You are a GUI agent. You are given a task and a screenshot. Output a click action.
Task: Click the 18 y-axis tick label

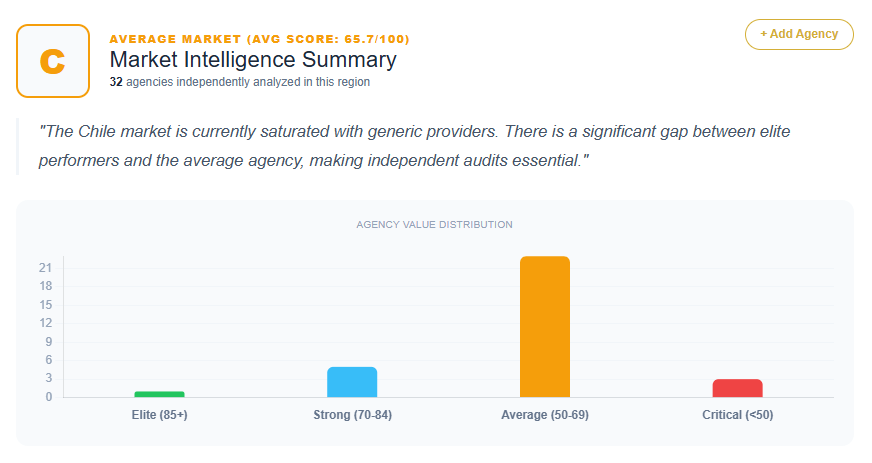(x=45, y=286)
